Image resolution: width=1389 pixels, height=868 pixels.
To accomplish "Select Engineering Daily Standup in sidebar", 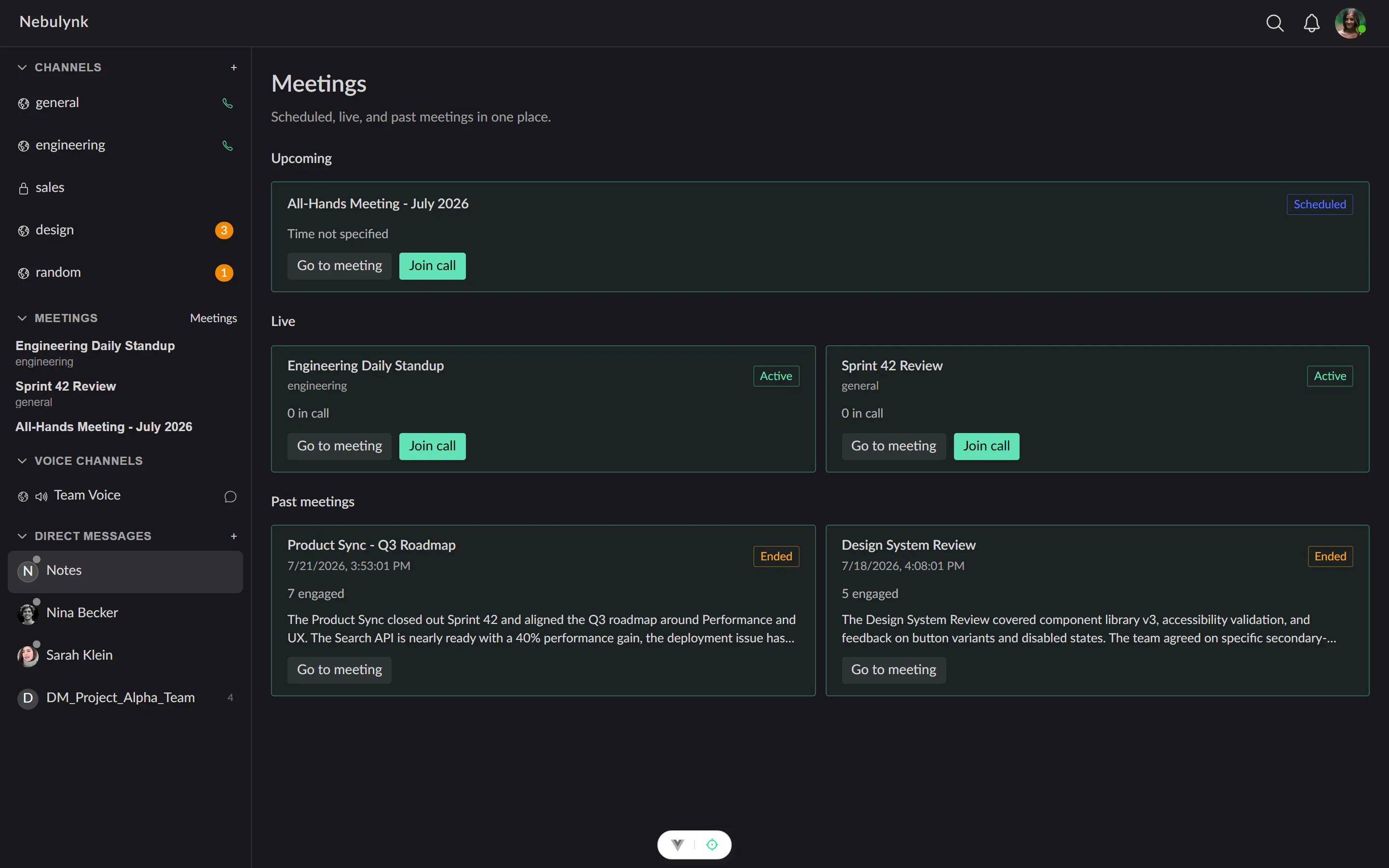I will [x=95, y=353].
